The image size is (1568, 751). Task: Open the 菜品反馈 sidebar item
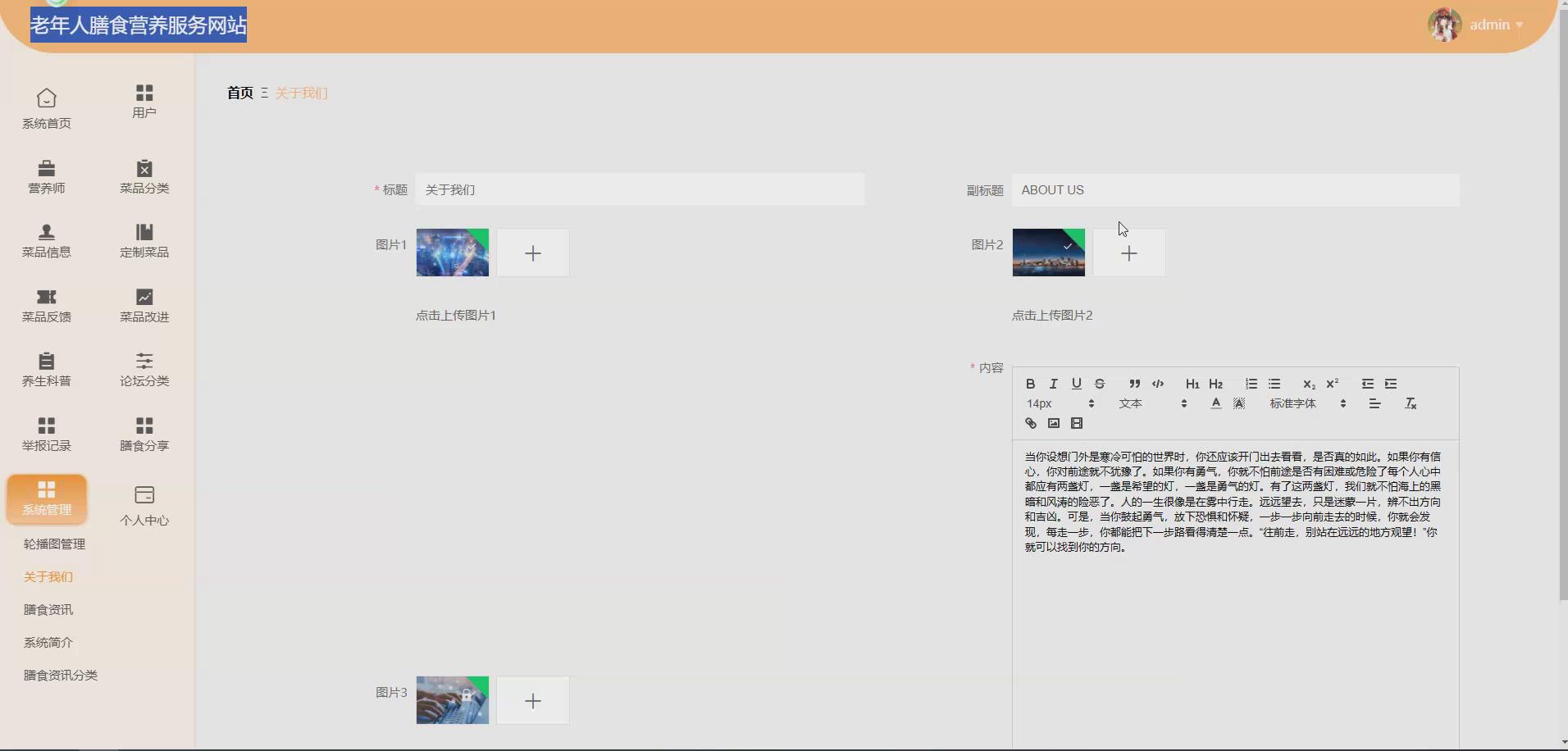(x=47, y=306)
